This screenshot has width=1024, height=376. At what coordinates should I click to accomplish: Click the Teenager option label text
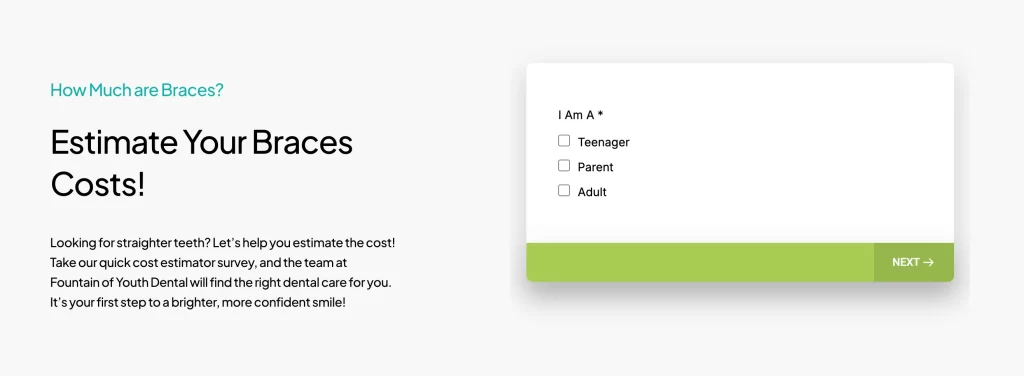coord(603,142)
